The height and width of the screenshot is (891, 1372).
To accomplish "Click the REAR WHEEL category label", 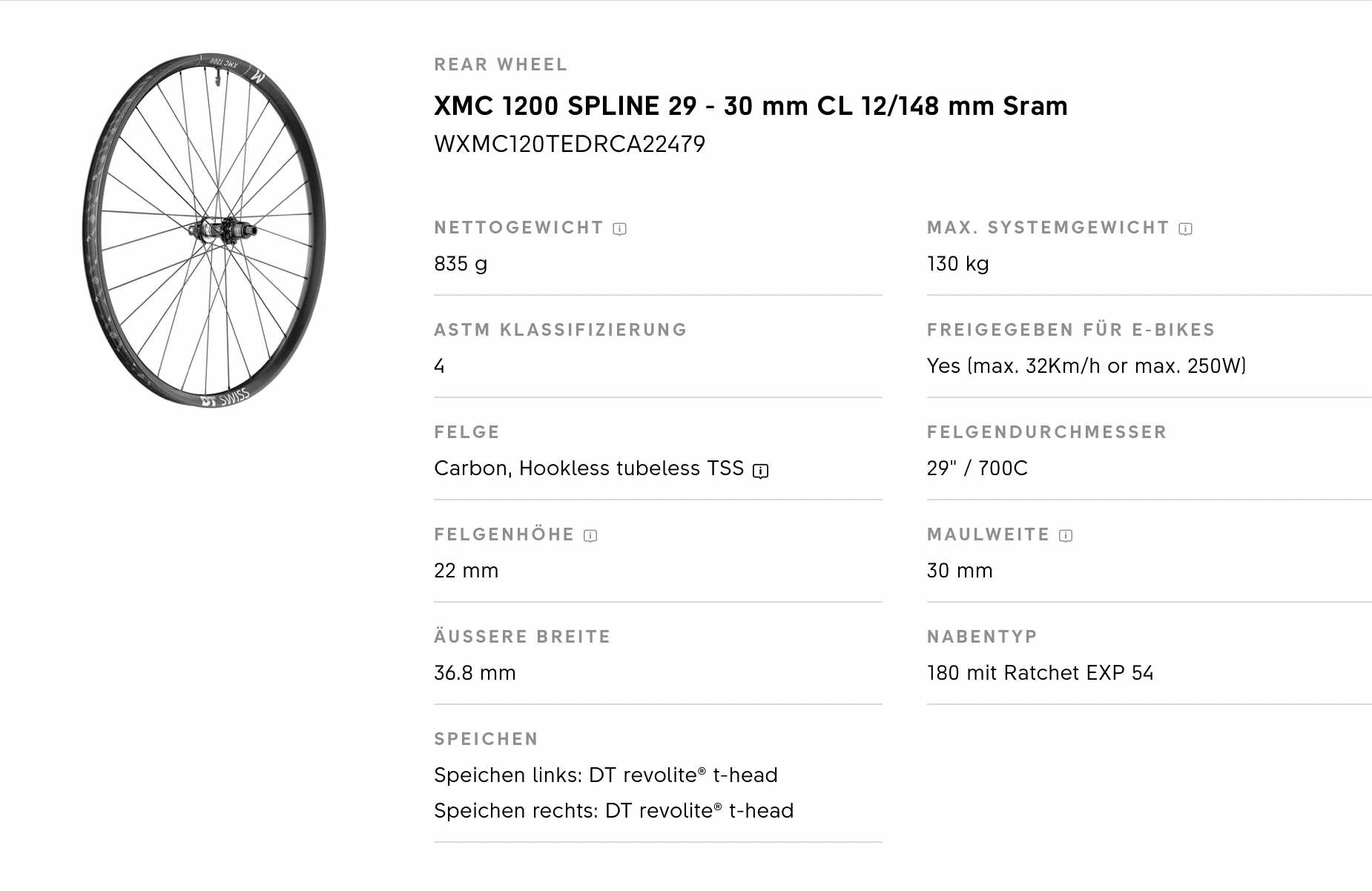I will point(501,64).
